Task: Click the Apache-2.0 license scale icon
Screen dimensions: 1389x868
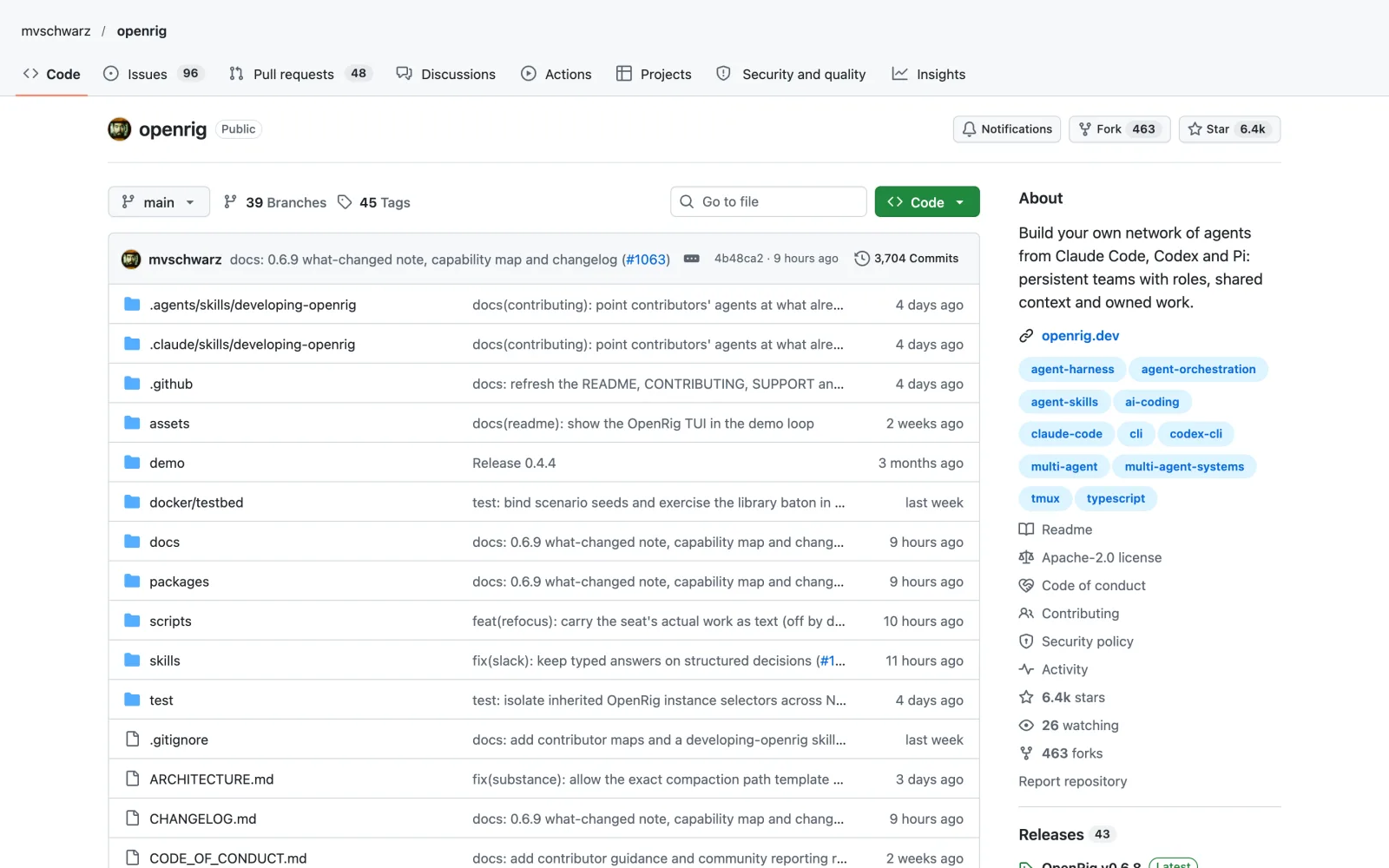Action: (1026, 557)
